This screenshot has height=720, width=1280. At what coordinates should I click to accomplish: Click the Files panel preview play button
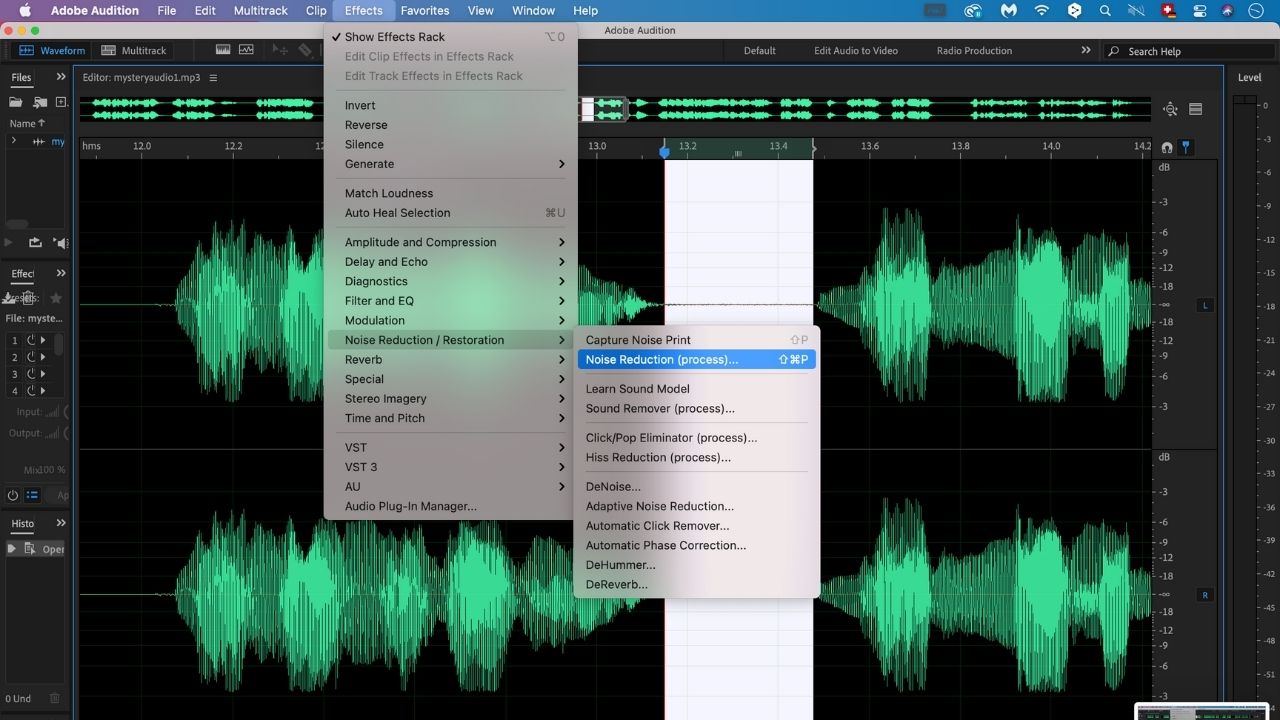10,242
